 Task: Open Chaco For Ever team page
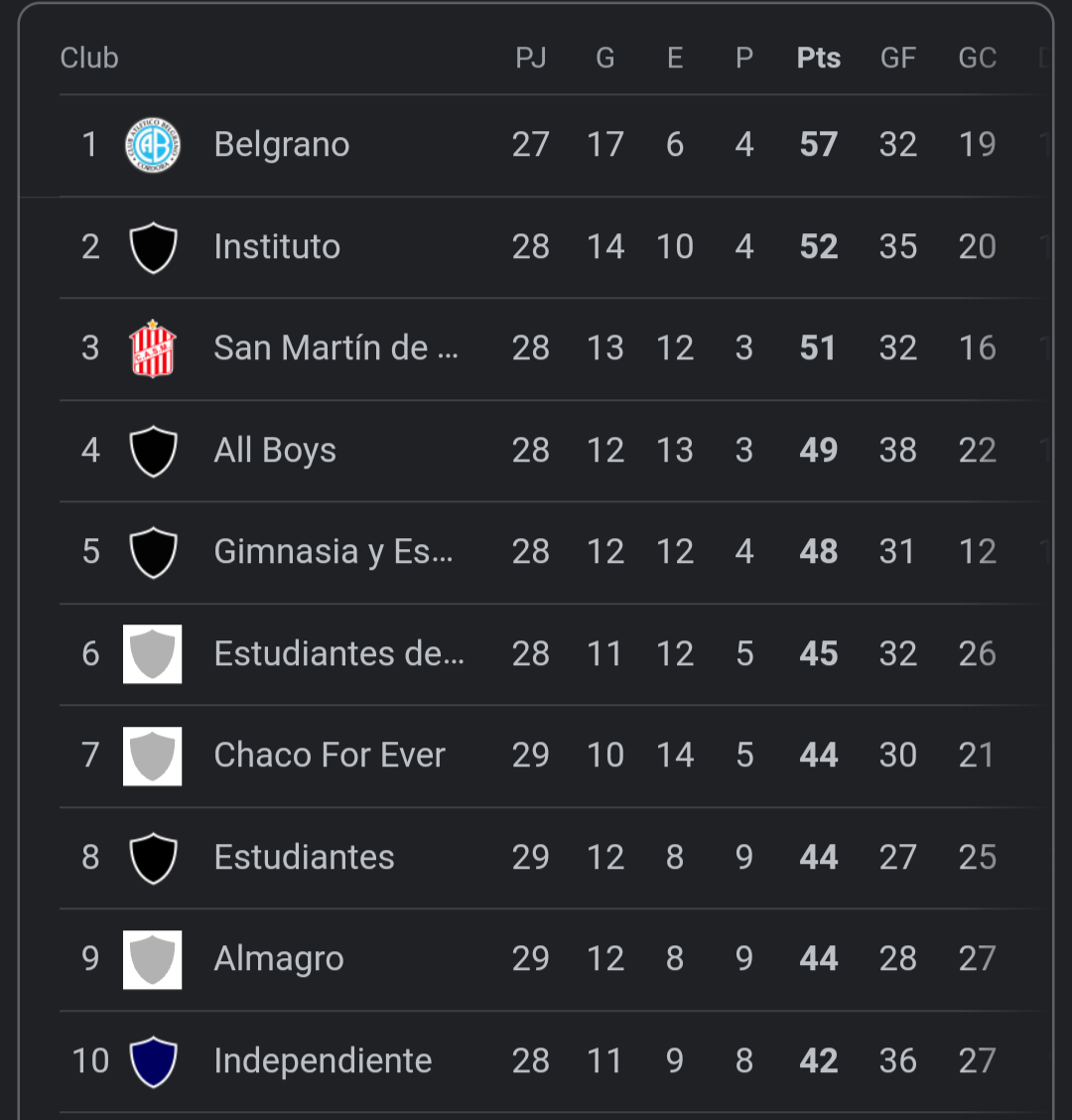pos(330,756)
